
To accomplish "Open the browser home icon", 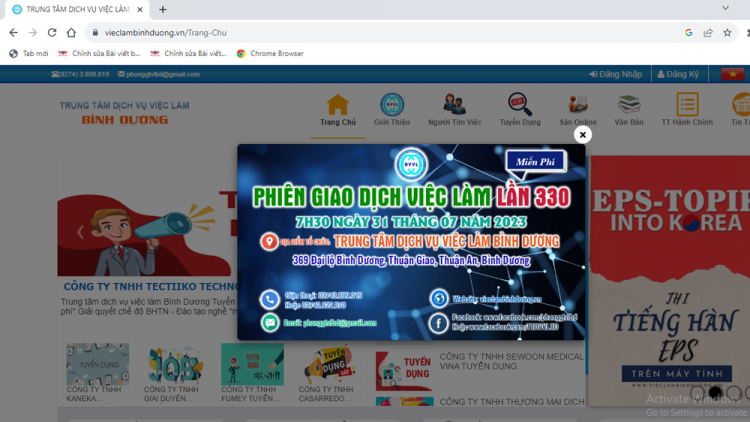I will tap(71, 33).
